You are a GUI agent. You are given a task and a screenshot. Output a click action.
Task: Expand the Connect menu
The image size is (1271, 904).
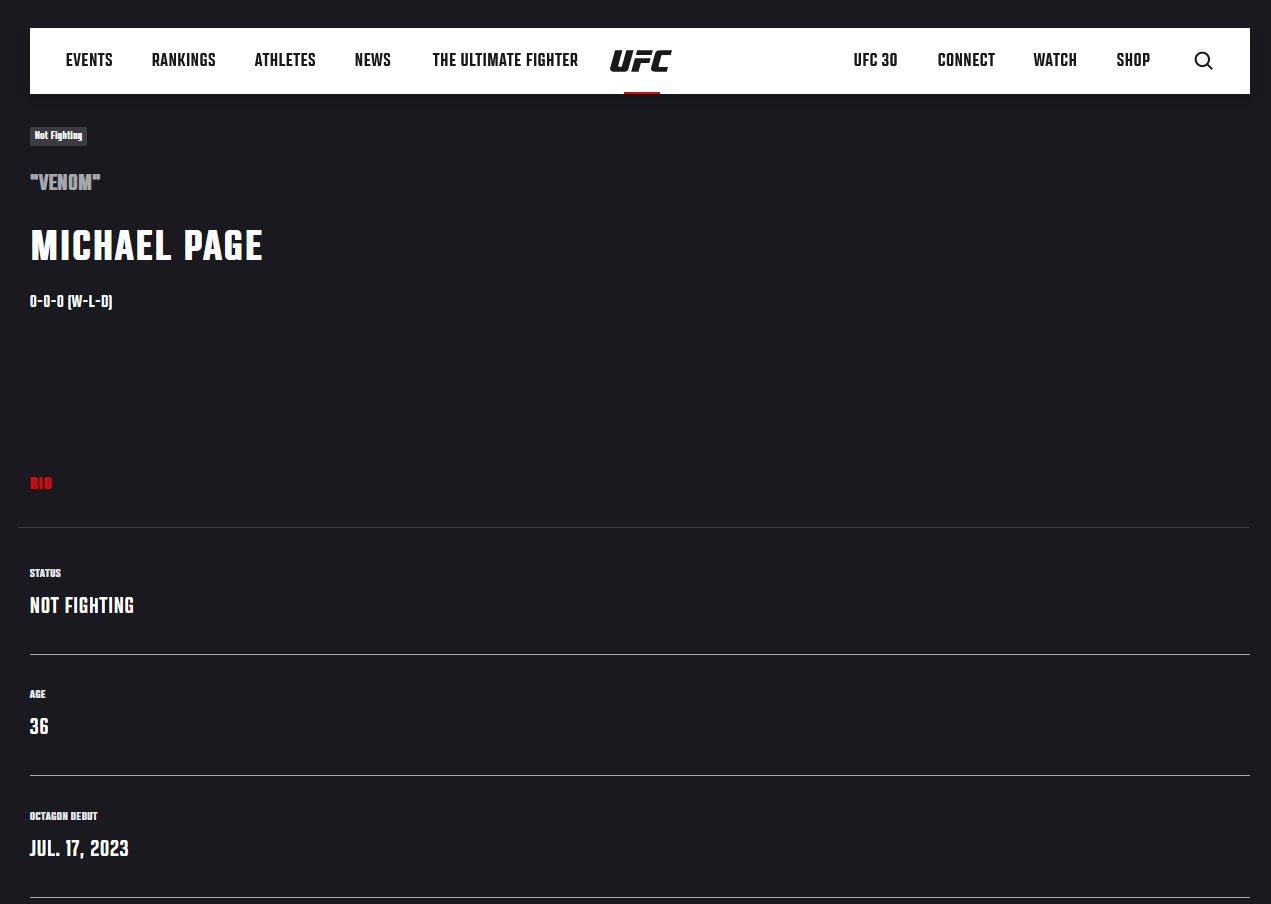(x=966, y=60)
